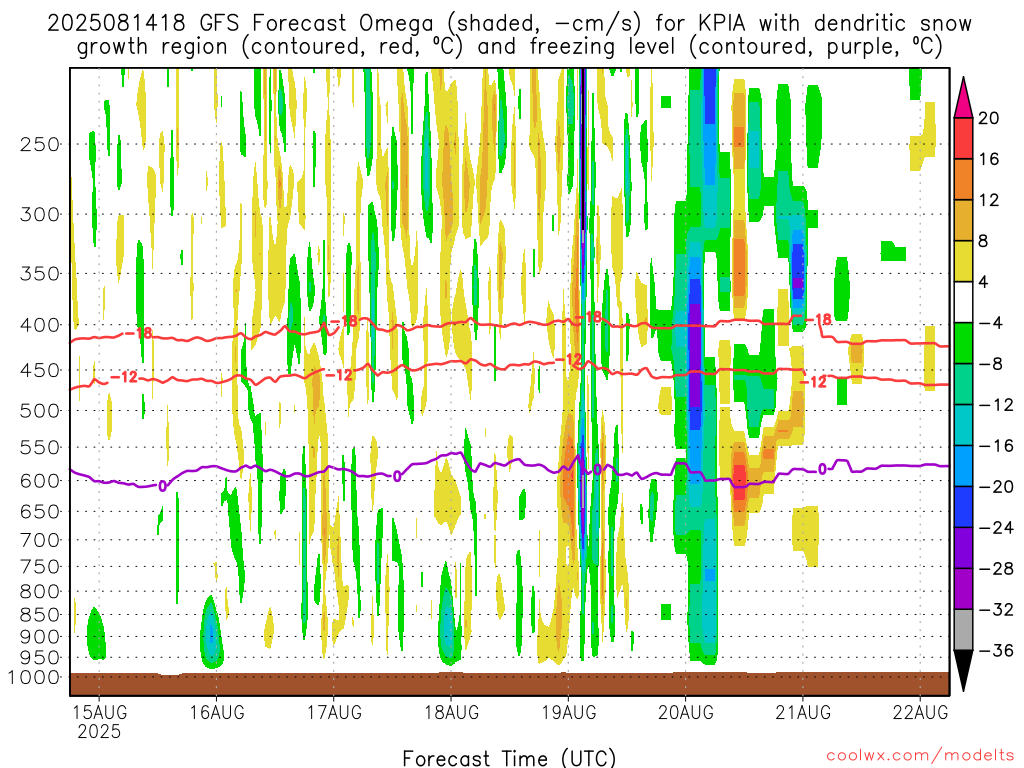Click the coolwx.com/modelts link
Screen dimensions: 1024x768
pos(920,756)
